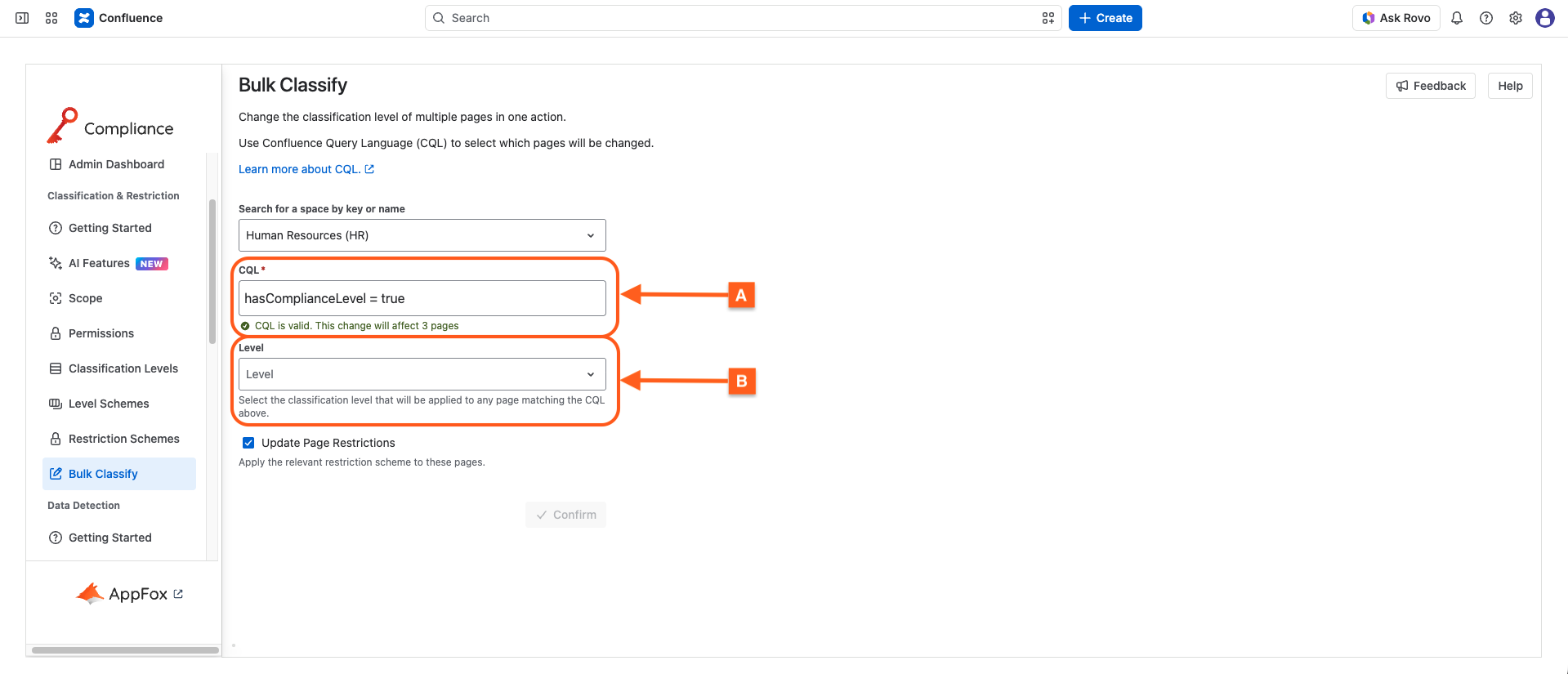This screenshot has height=674, width=1568.
Task: Click the Classification Levels list icon
Action: tap(56, 368)
